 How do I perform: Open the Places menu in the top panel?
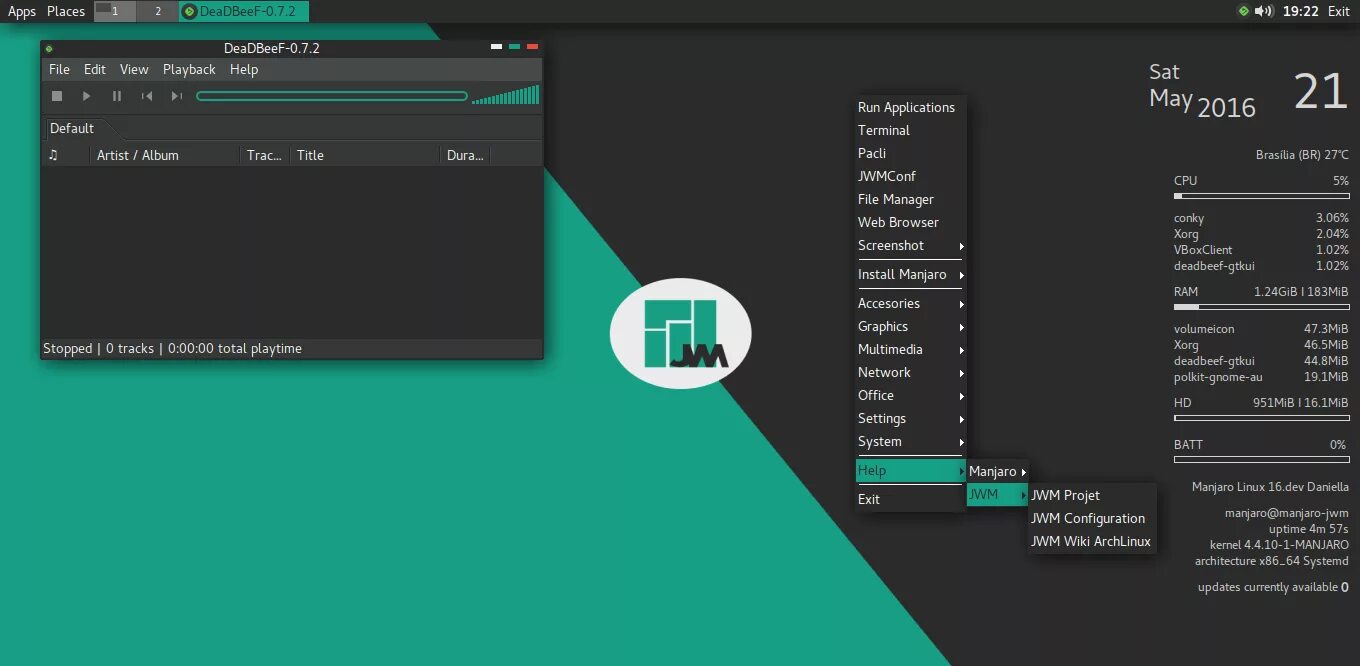(x=66, y=11)
